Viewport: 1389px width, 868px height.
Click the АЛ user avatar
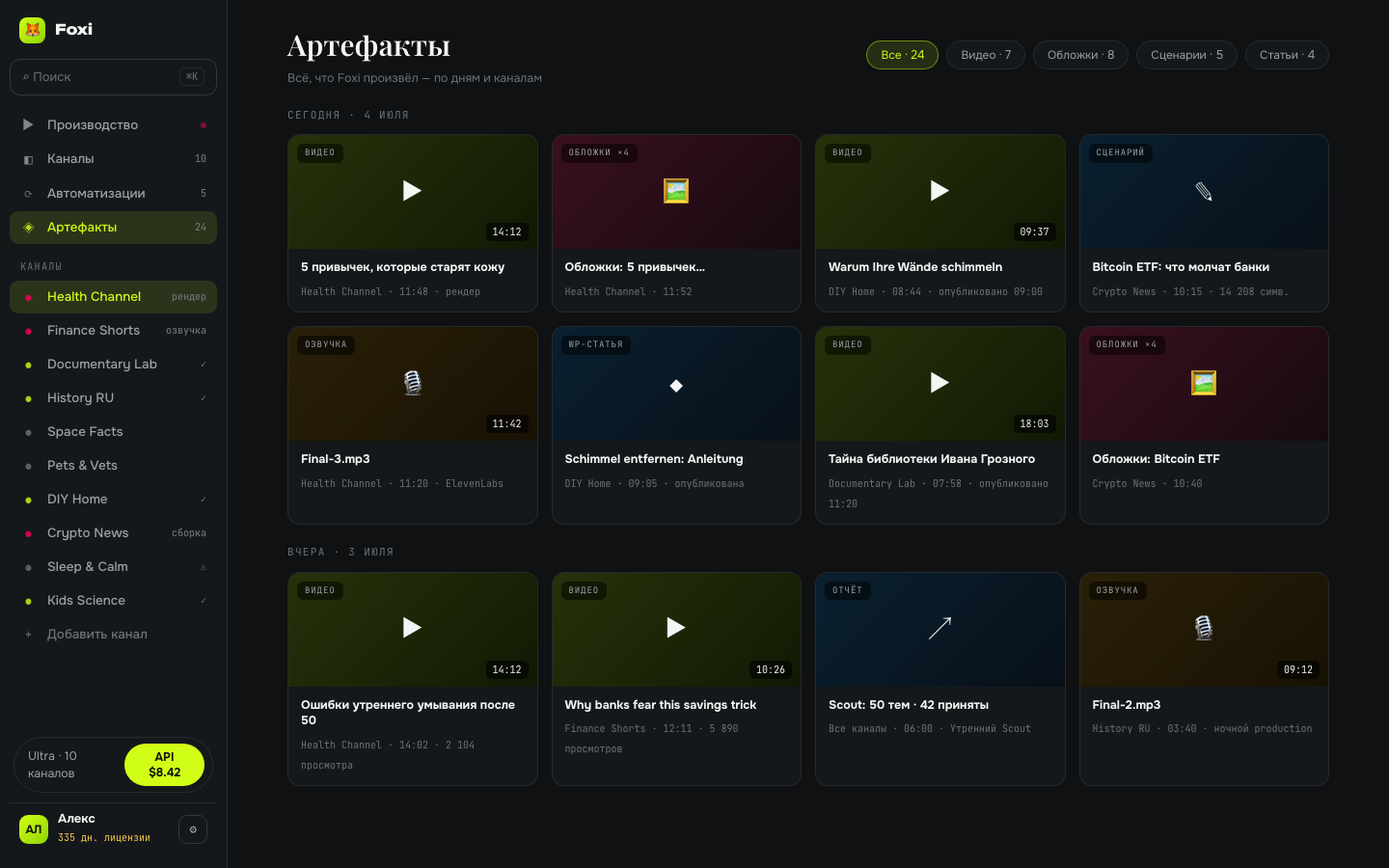point(34,829)
